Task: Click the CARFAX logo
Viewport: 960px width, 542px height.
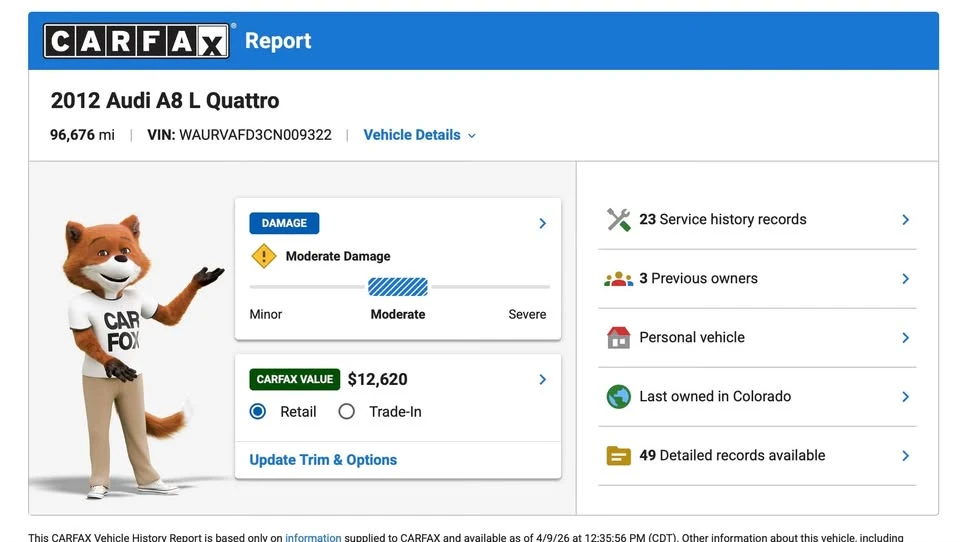Action: coord(137,41)
